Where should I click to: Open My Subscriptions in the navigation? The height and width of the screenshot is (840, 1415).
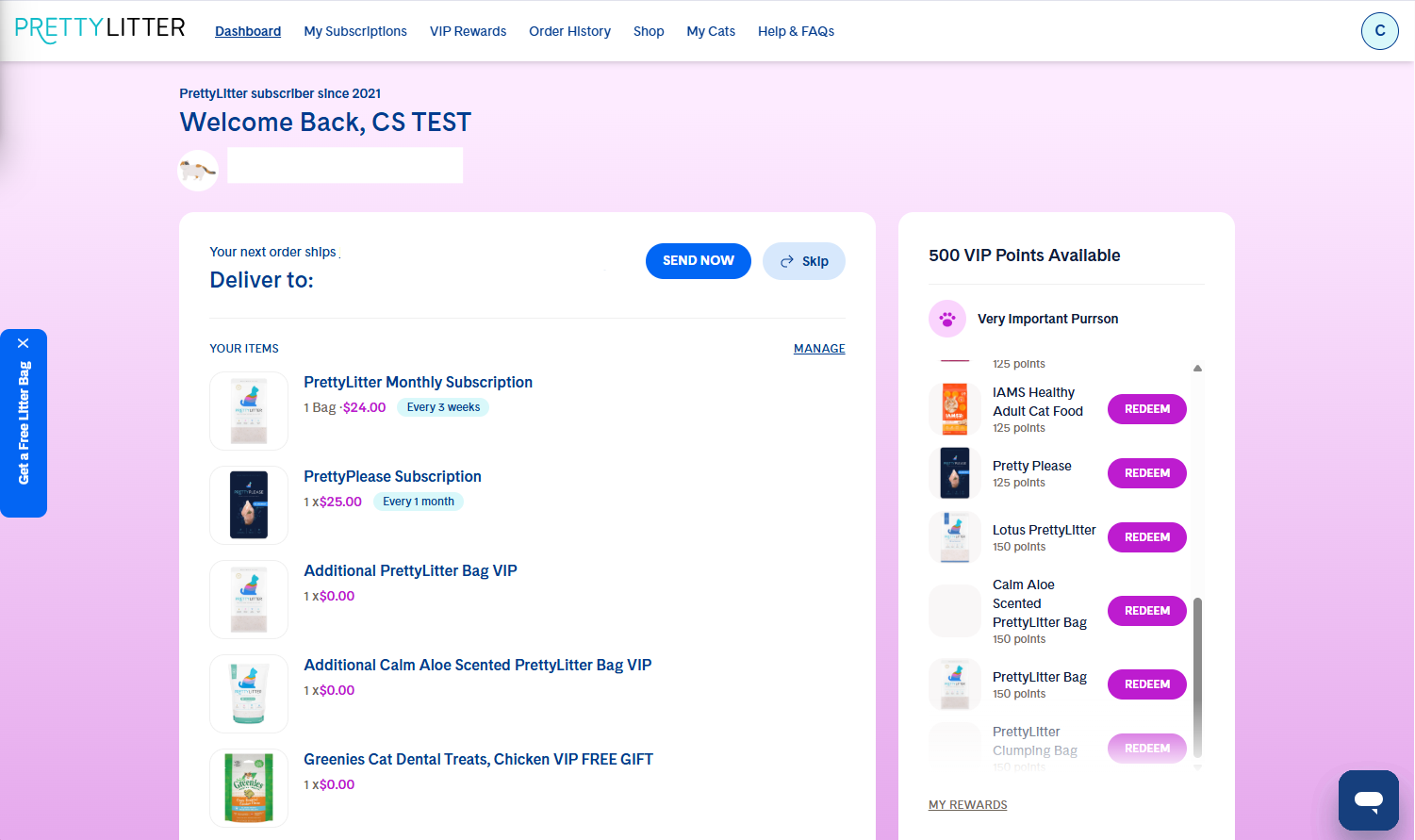tap(355, 31)
